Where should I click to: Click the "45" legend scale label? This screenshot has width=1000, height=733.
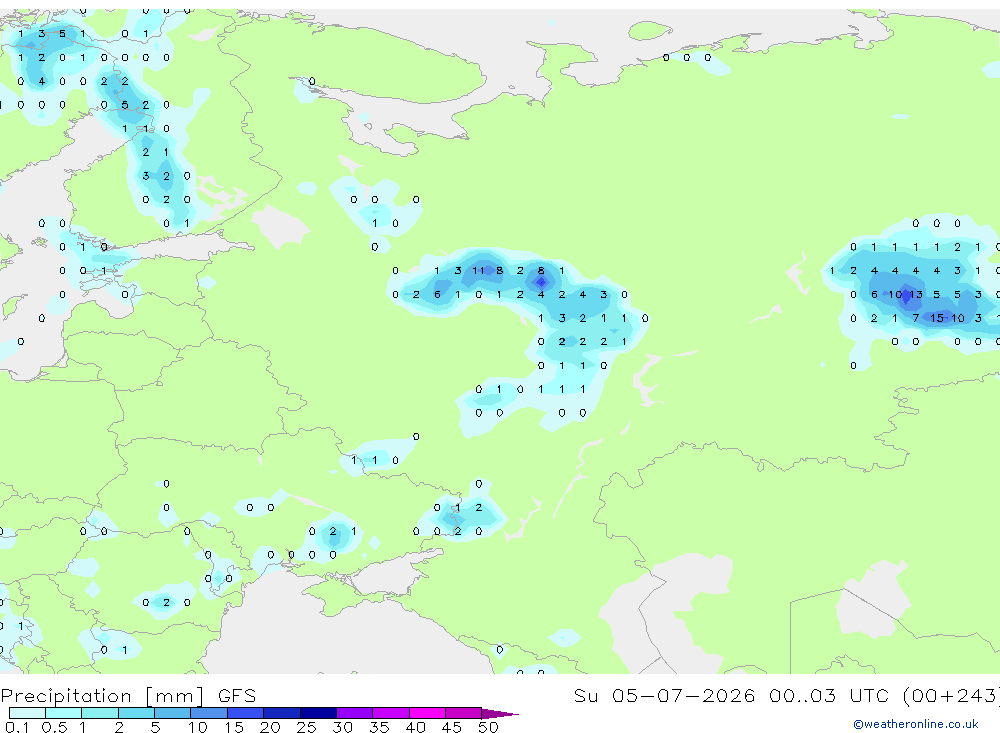(452, 727)
